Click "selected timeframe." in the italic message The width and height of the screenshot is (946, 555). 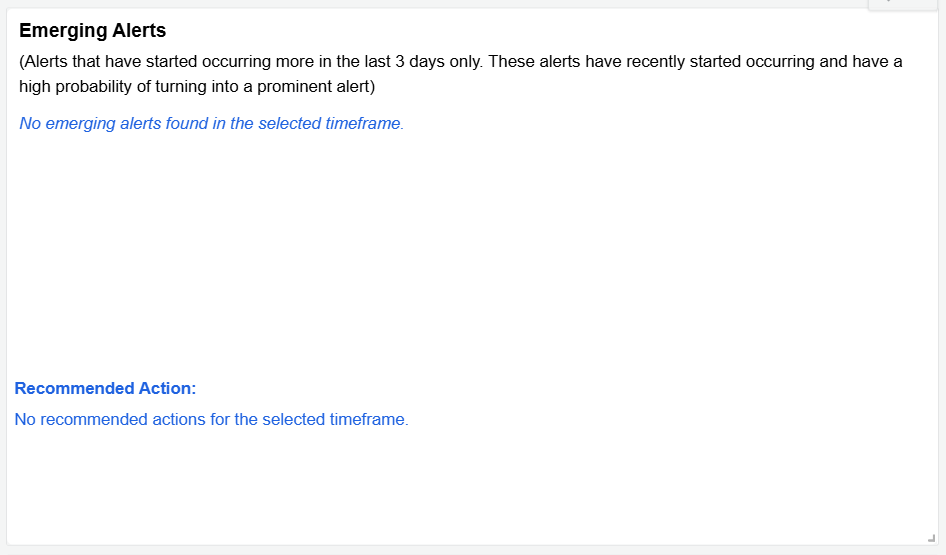[x=330, y=124]
